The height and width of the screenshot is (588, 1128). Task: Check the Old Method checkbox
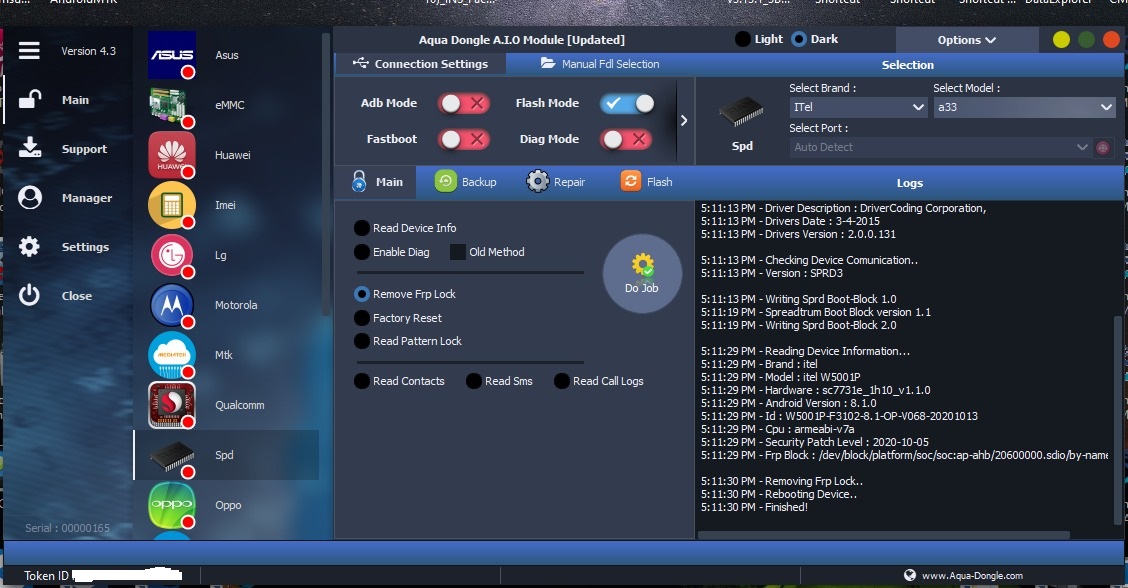tap(458, 252)
